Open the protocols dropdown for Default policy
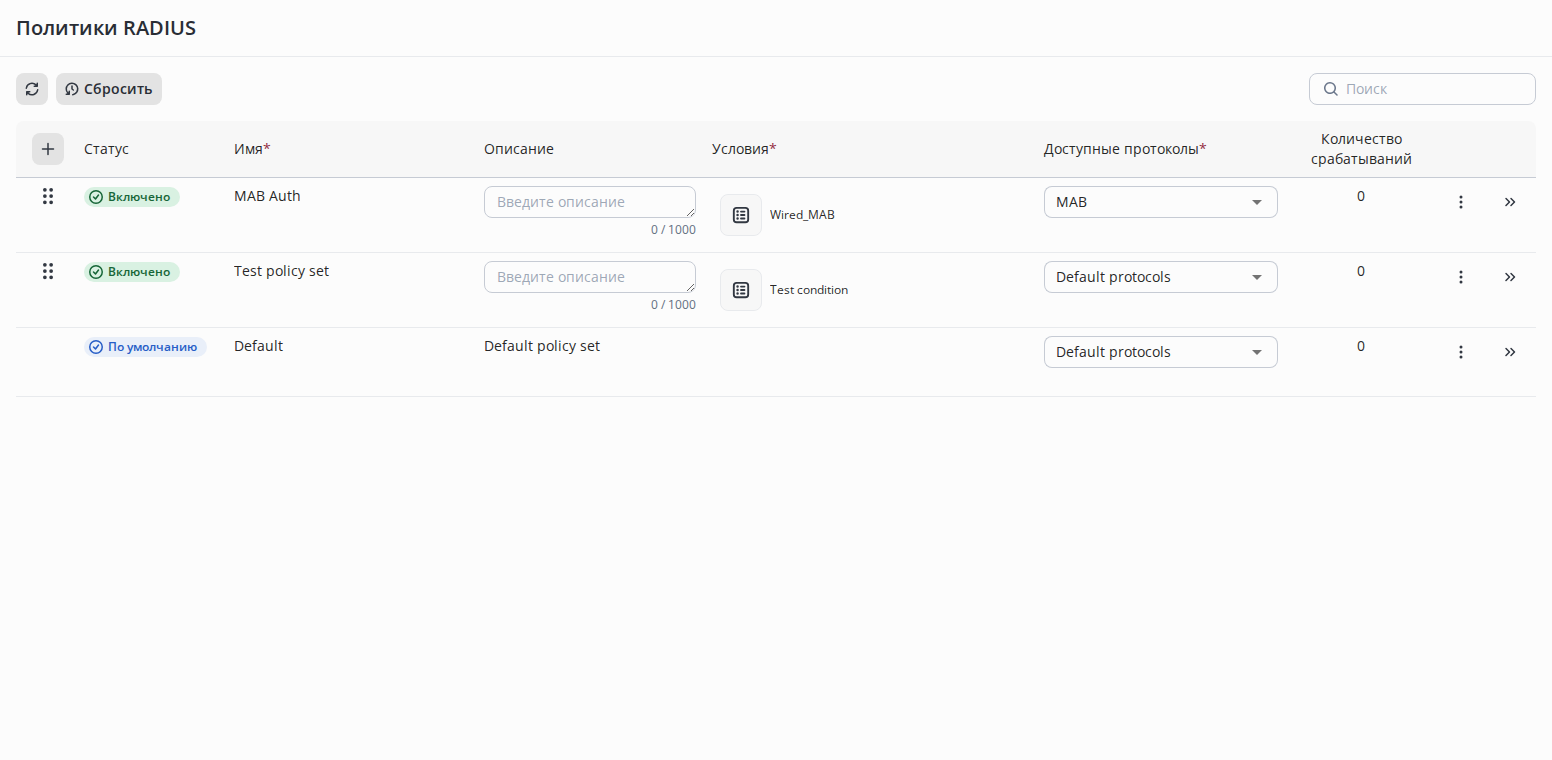1552x760 pixels. [x=1160, y=352]
